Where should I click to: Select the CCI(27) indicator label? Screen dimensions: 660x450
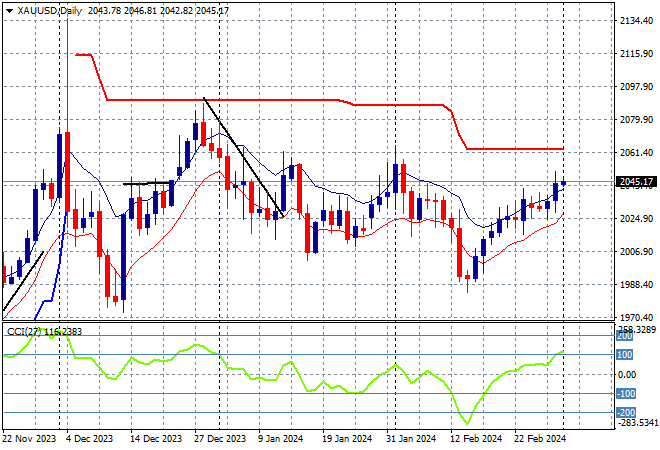point(24,332)
